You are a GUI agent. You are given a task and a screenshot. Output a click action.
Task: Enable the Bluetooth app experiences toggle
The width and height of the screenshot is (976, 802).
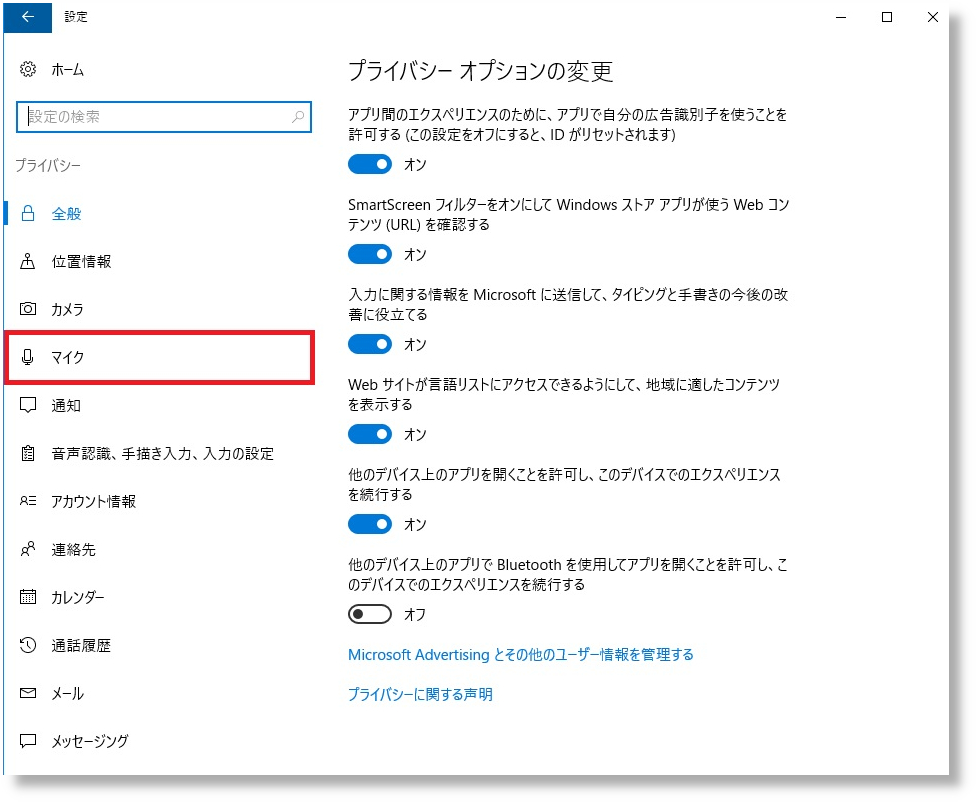(370, 614)
